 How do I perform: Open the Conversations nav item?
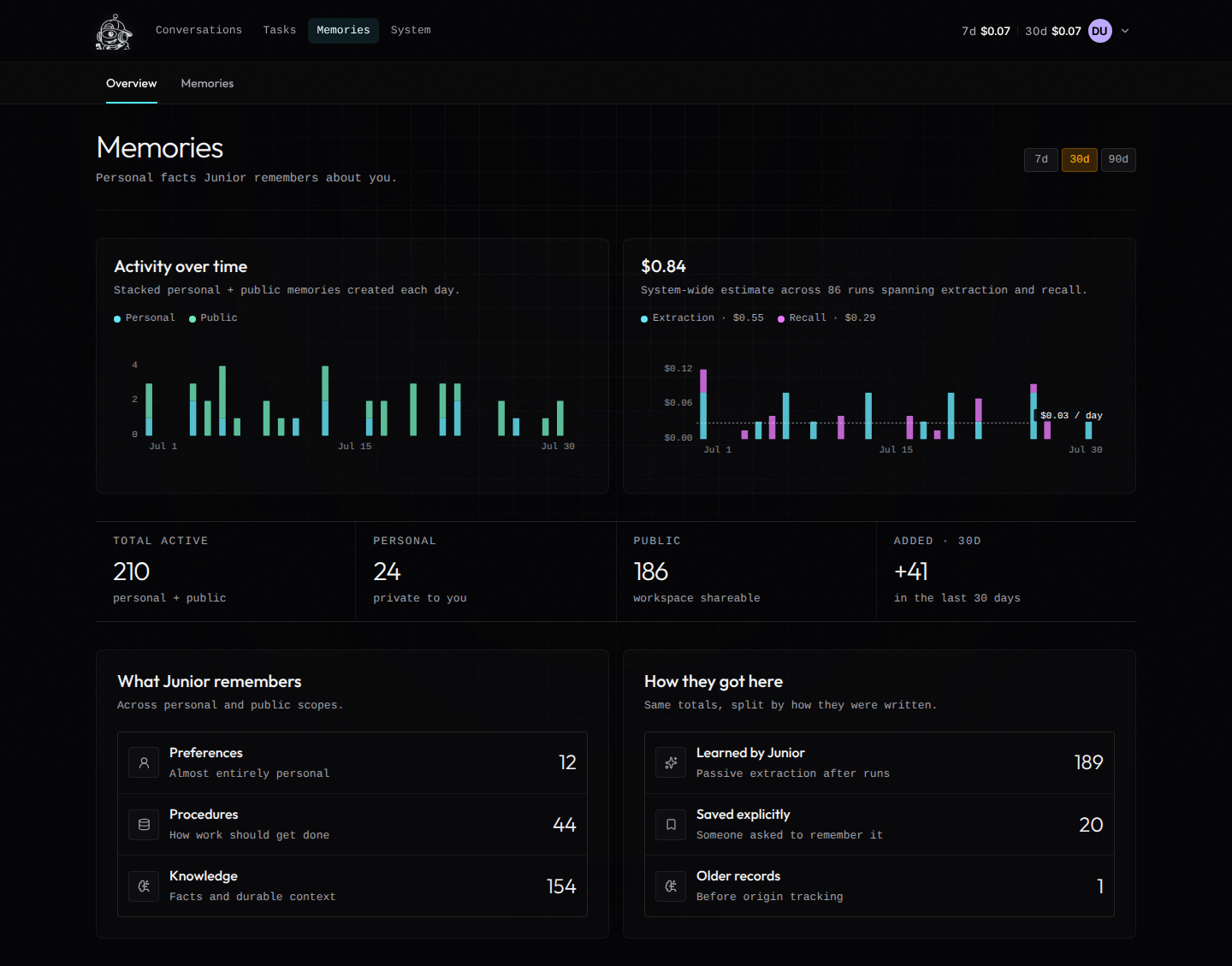coord(198,30)
